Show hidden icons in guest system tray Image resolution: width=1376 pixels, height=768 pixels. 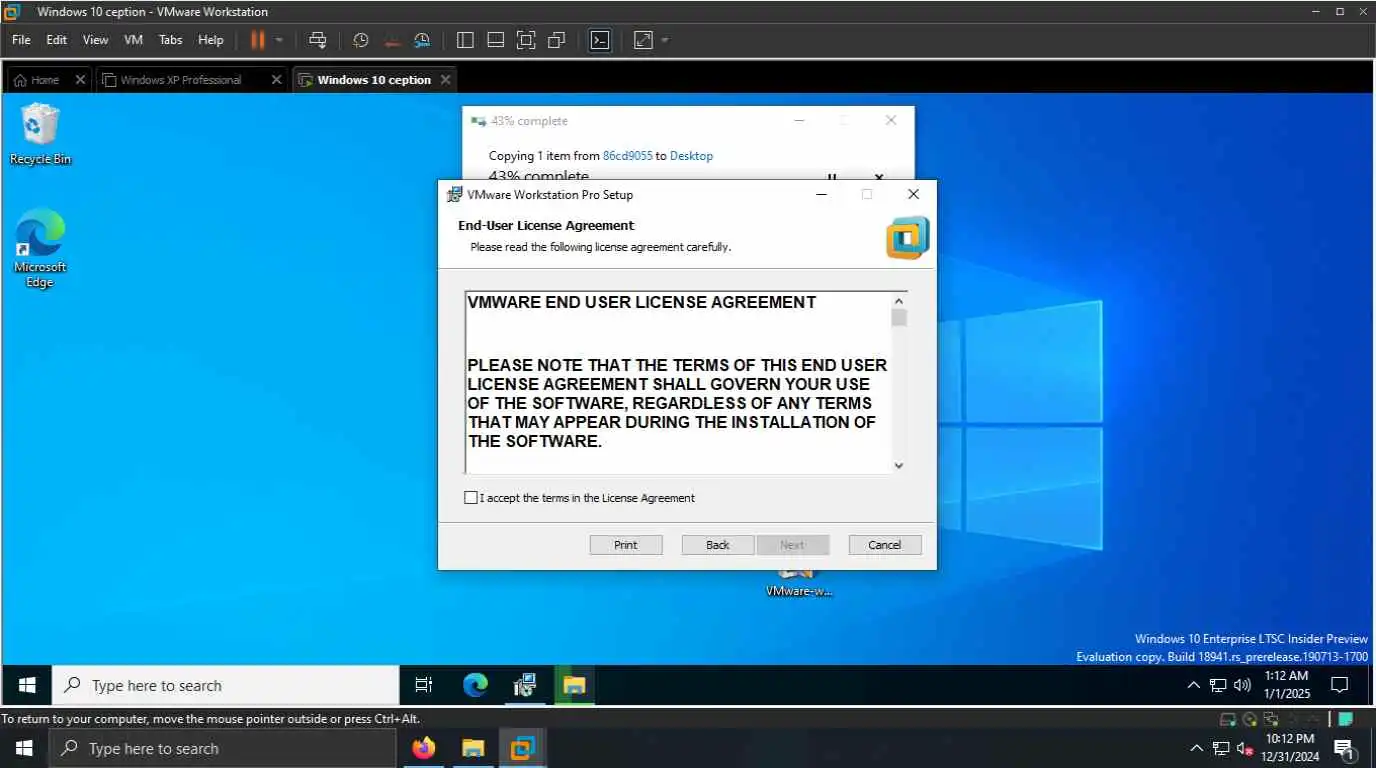[1193, 685]
